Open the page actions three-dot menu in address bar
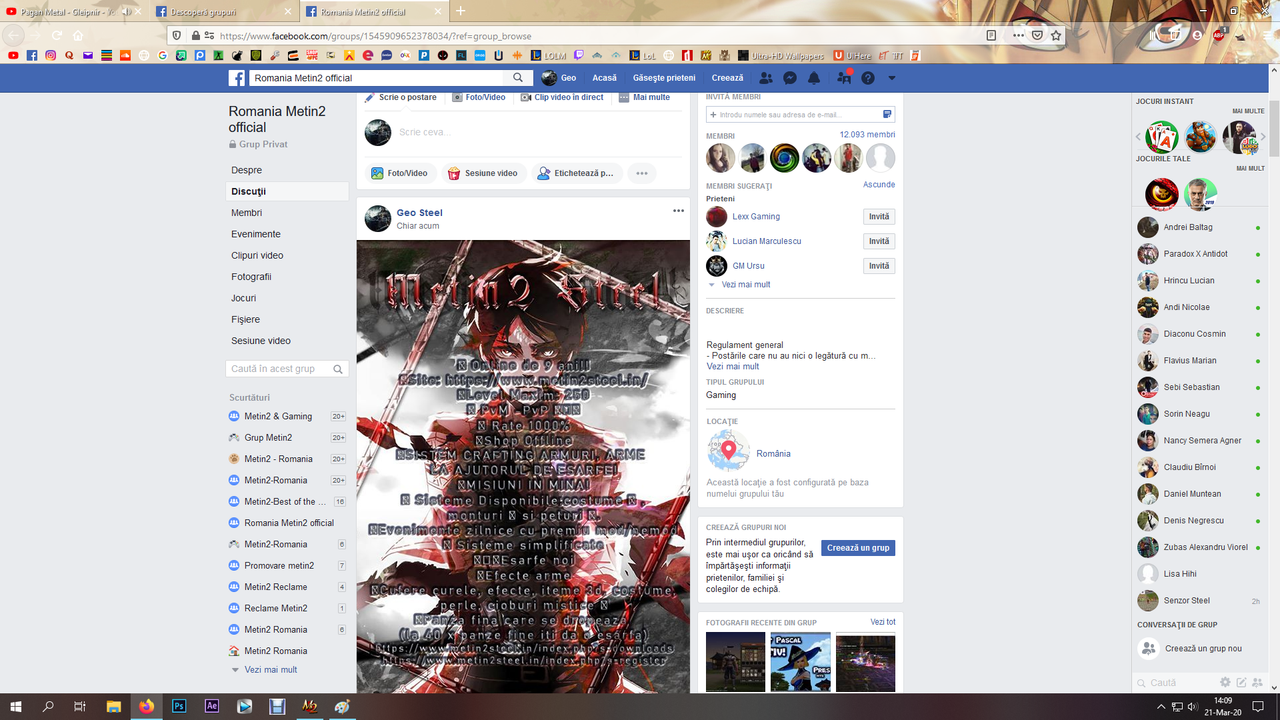The height and width of the screenshot is (720, 1280). 1018,35
